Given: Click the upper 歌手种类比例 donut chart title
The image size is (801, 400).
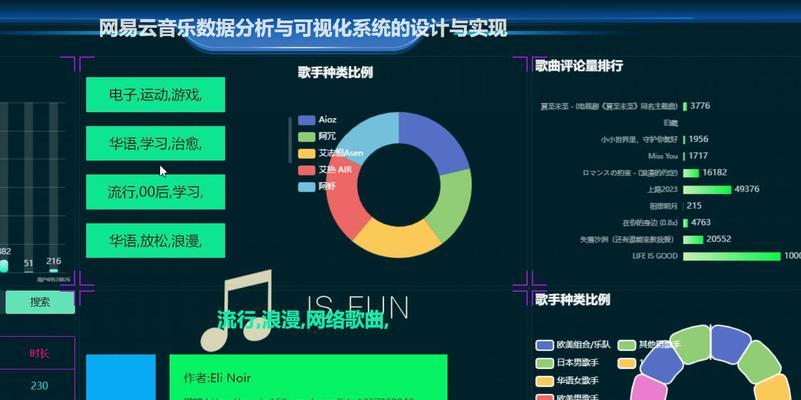Looking at the screenshot, I should [x=336, y=73].
